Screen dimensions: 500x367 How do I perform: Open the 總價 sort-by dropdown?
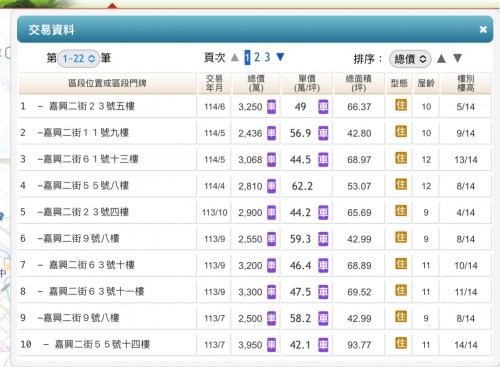tap(410, 59)
